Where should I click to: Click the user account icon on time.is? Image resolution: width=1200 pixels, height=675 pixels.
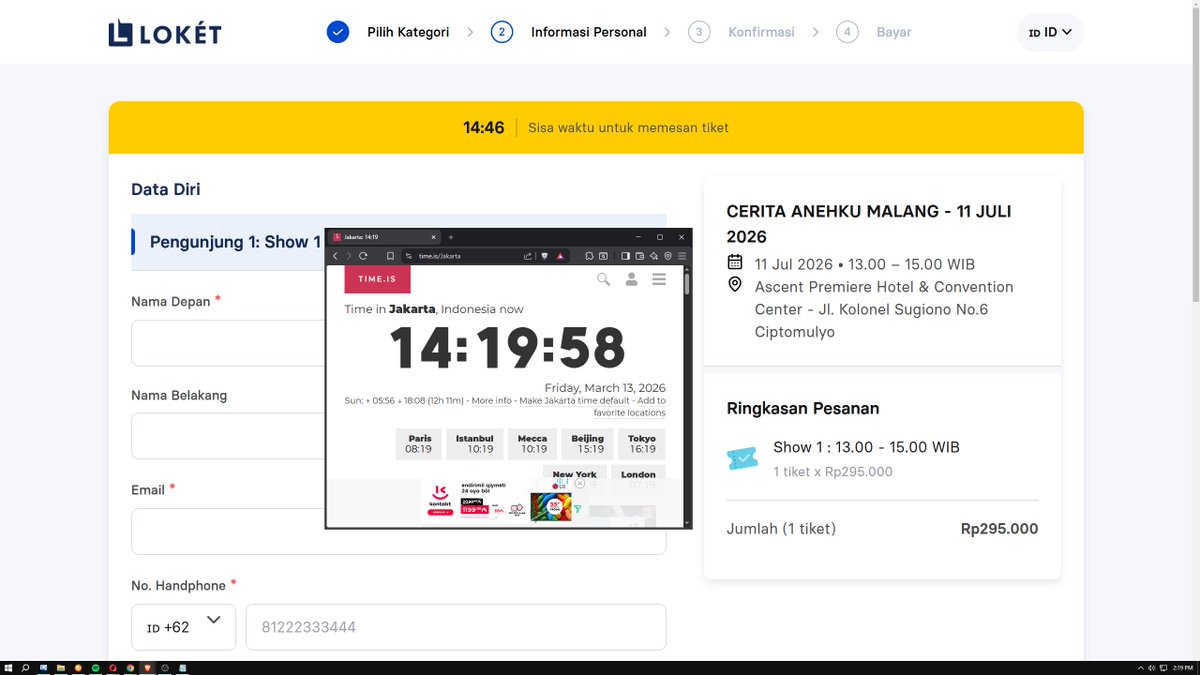point(632,279)
